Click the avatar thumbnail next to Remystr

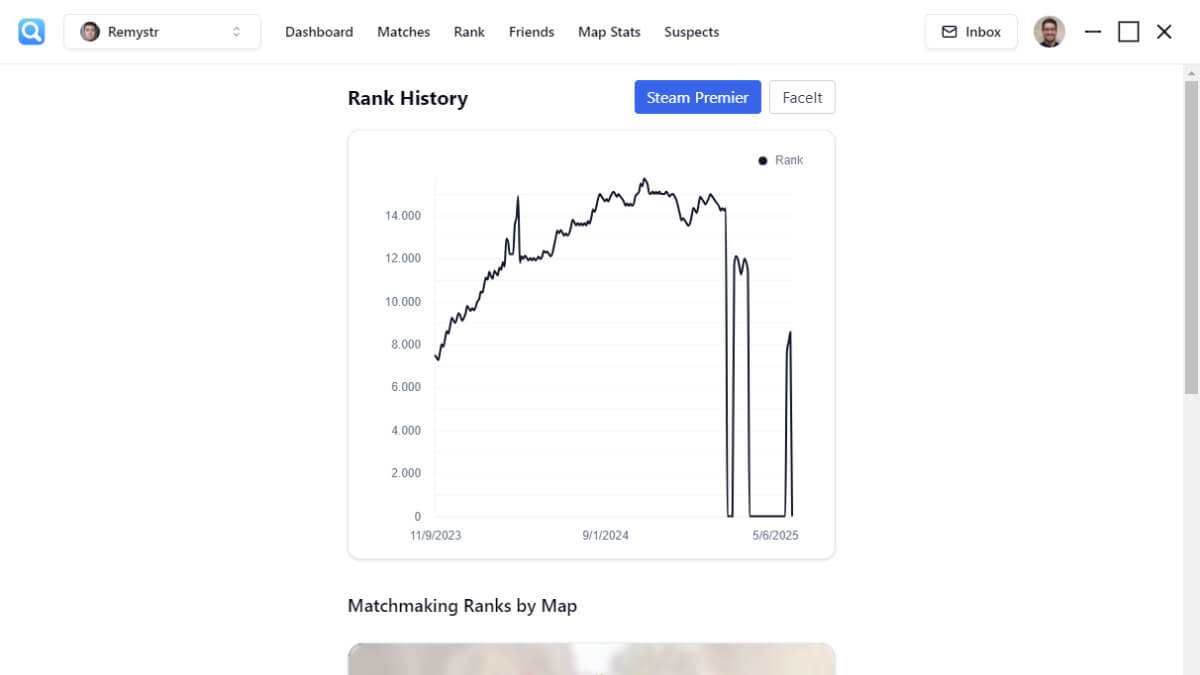pyautogui.click(x=89, y=31)
